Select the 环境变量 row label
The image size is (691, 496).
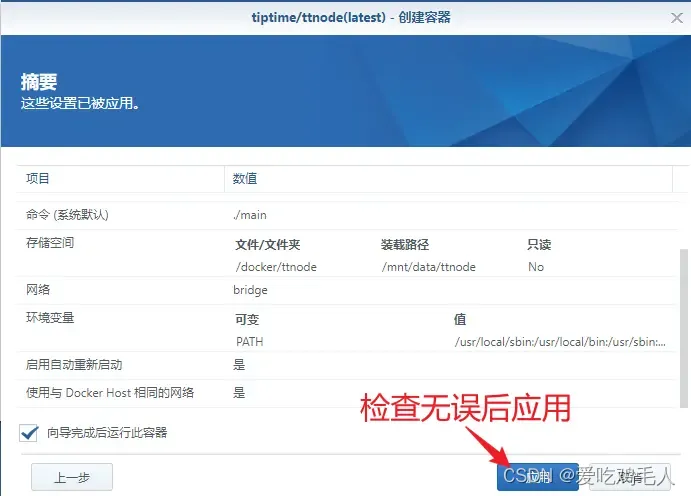pyautogui.click(x=50, y=318)
